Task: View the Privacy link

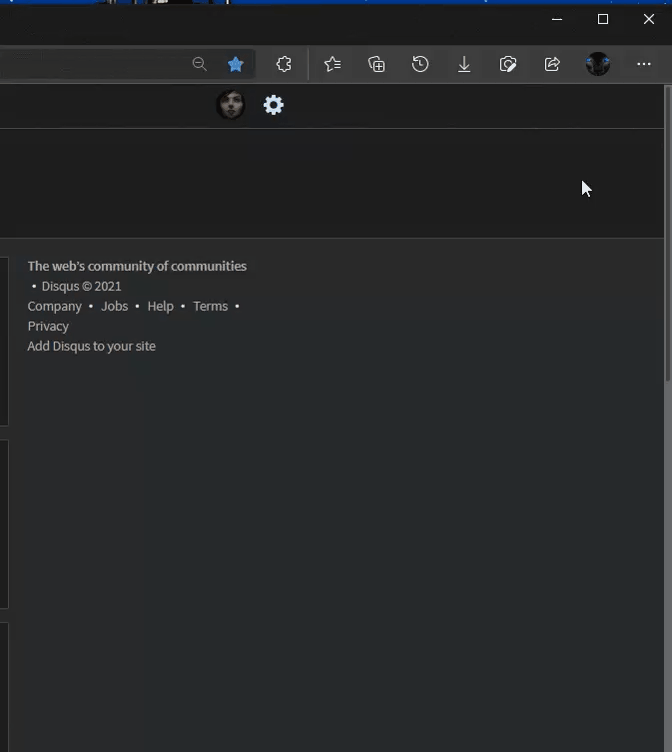Action: tap(48, 326)
